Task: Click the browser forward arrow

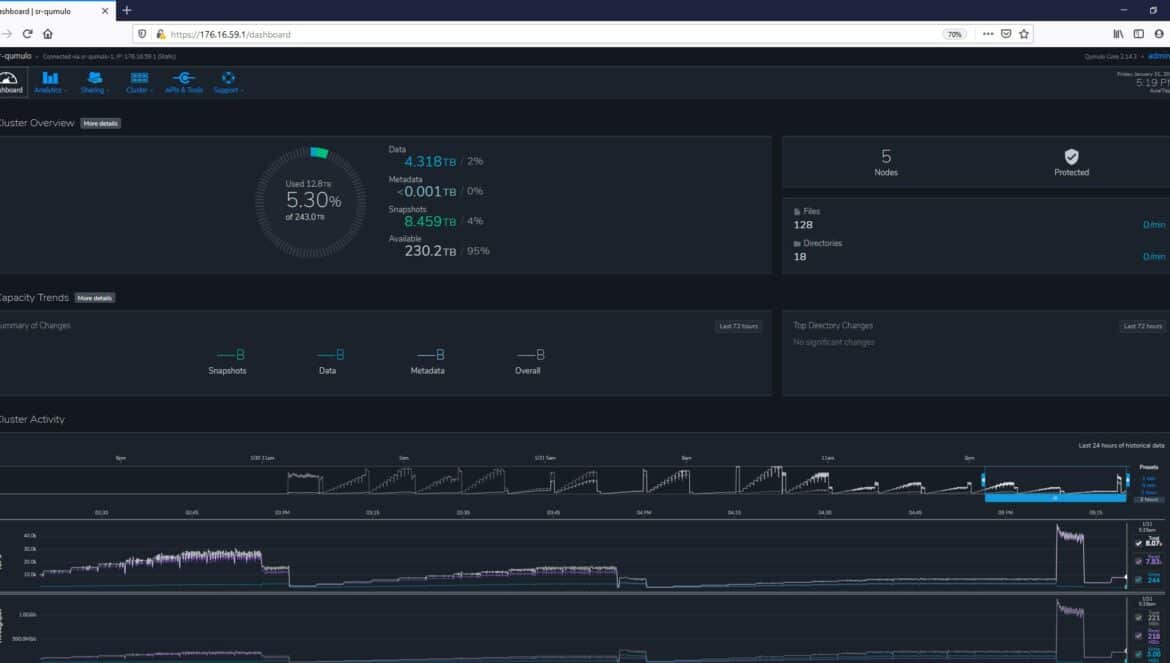Action: 7,34
